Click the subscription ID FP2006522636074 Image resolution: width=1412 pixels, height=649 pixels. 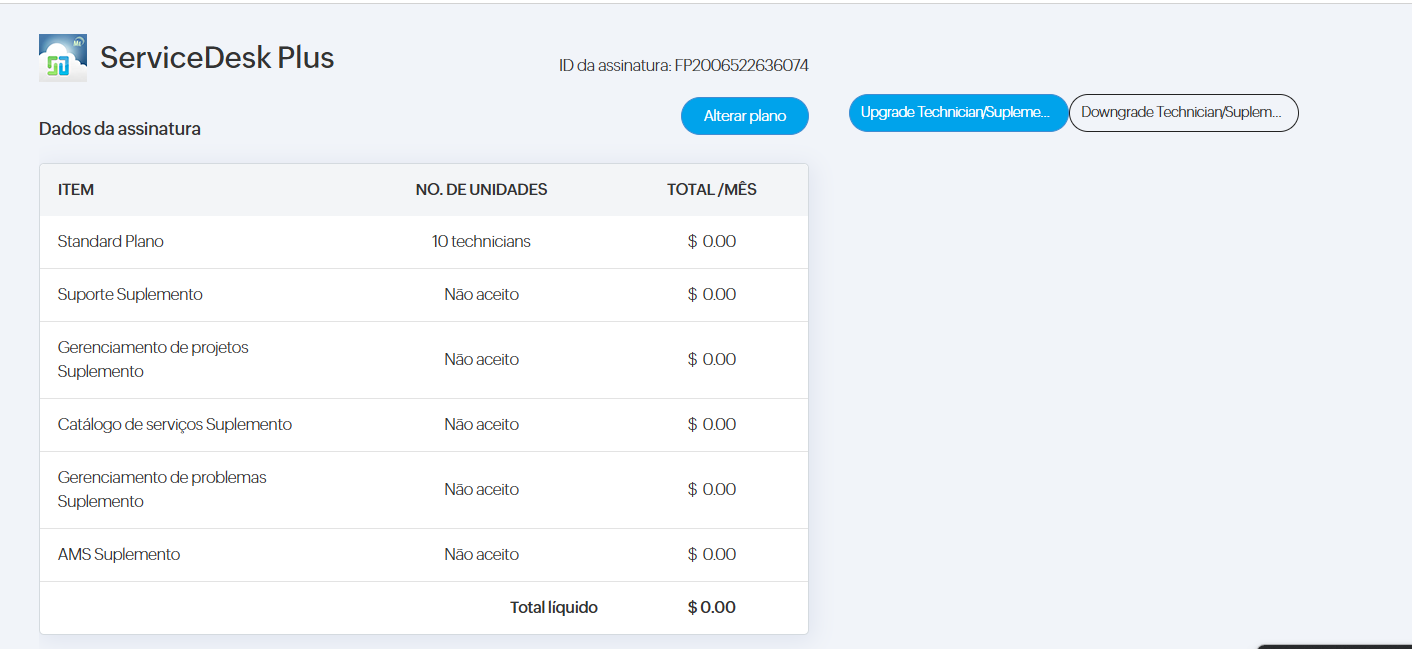pos(741,66)
